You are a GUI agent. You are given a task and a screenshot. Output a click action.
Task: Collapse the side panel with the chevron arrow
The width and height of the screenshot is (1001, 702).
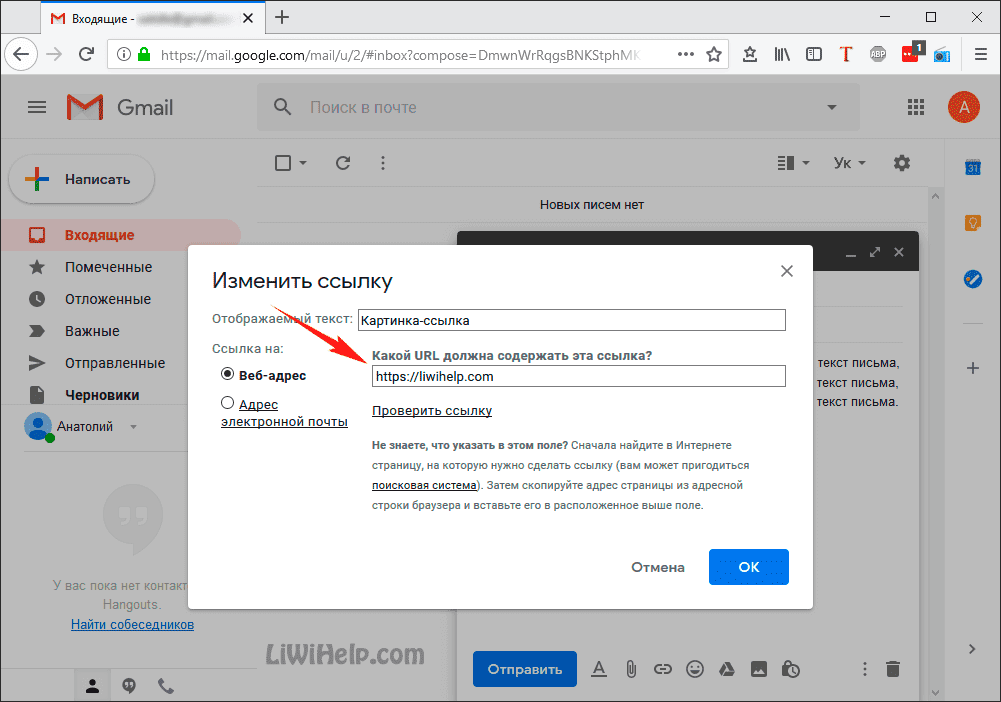point(972,649)
